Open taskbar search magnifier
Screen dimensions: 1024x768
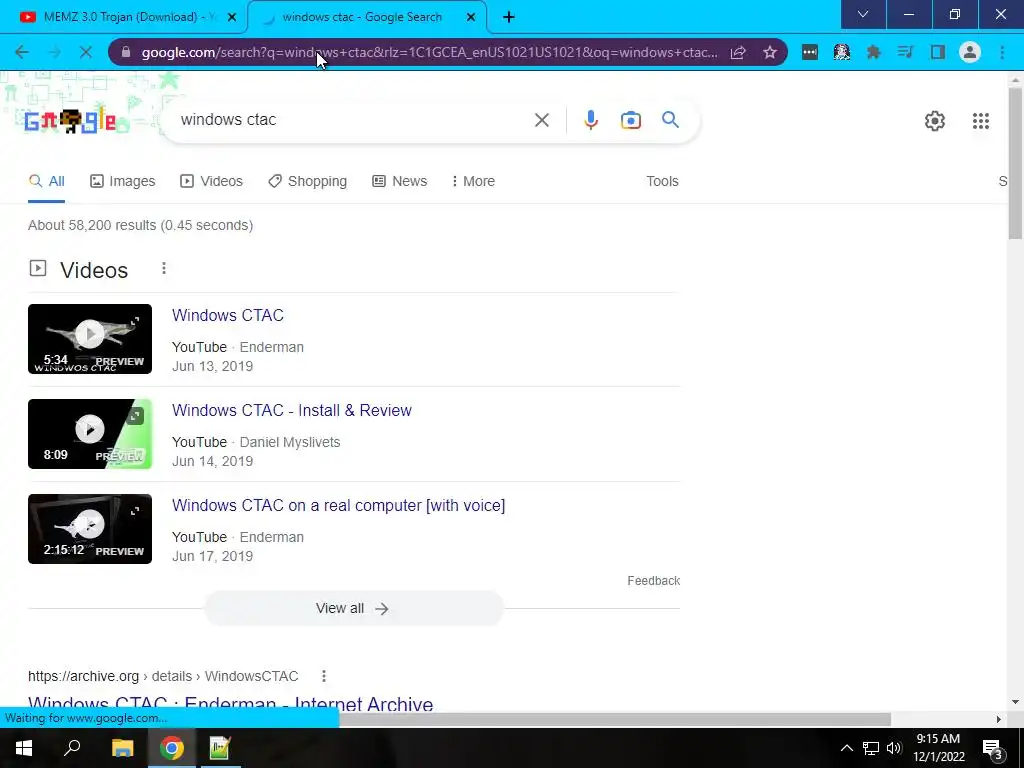point(72,748)
